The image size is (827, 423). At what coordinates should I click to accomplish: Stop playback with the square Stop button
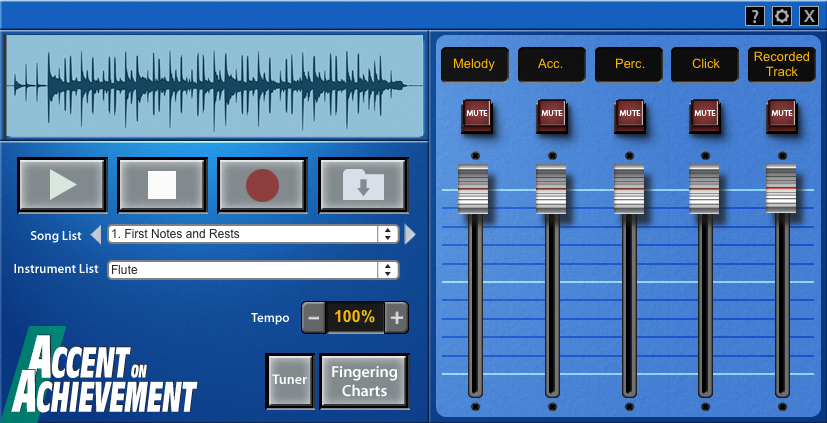[162, 185]
